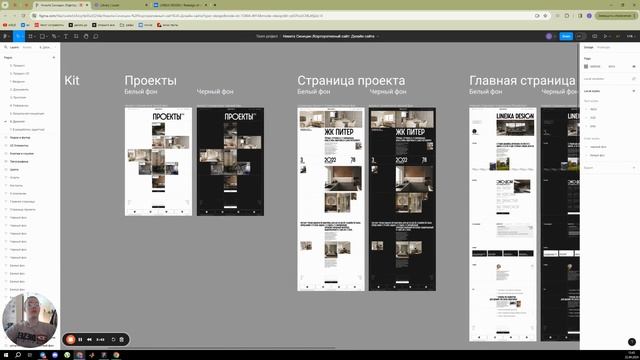640x360 pixels.
Task: Select the Rectangle shape tool
Action: (x=42, y=36)
